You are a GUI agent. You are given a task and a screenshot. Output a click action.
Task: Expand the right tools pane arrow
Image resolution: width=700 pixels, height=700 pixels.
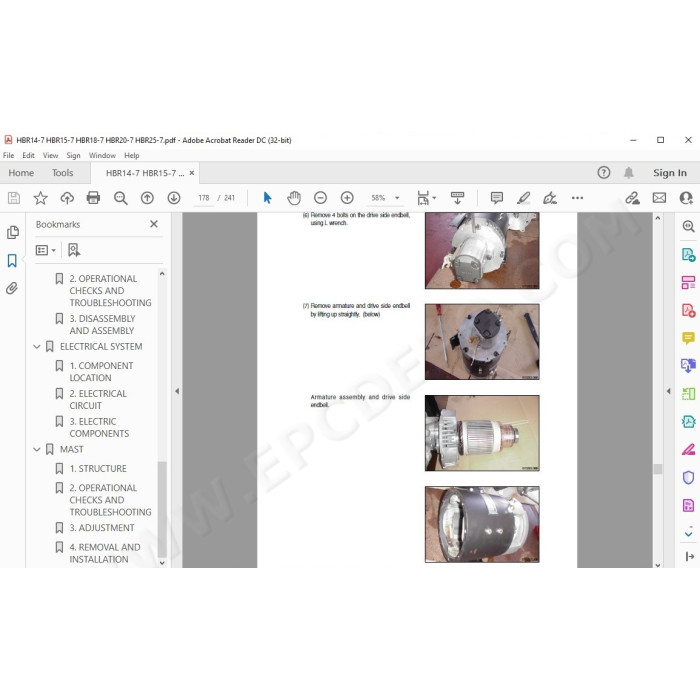(x=668, y=391)
